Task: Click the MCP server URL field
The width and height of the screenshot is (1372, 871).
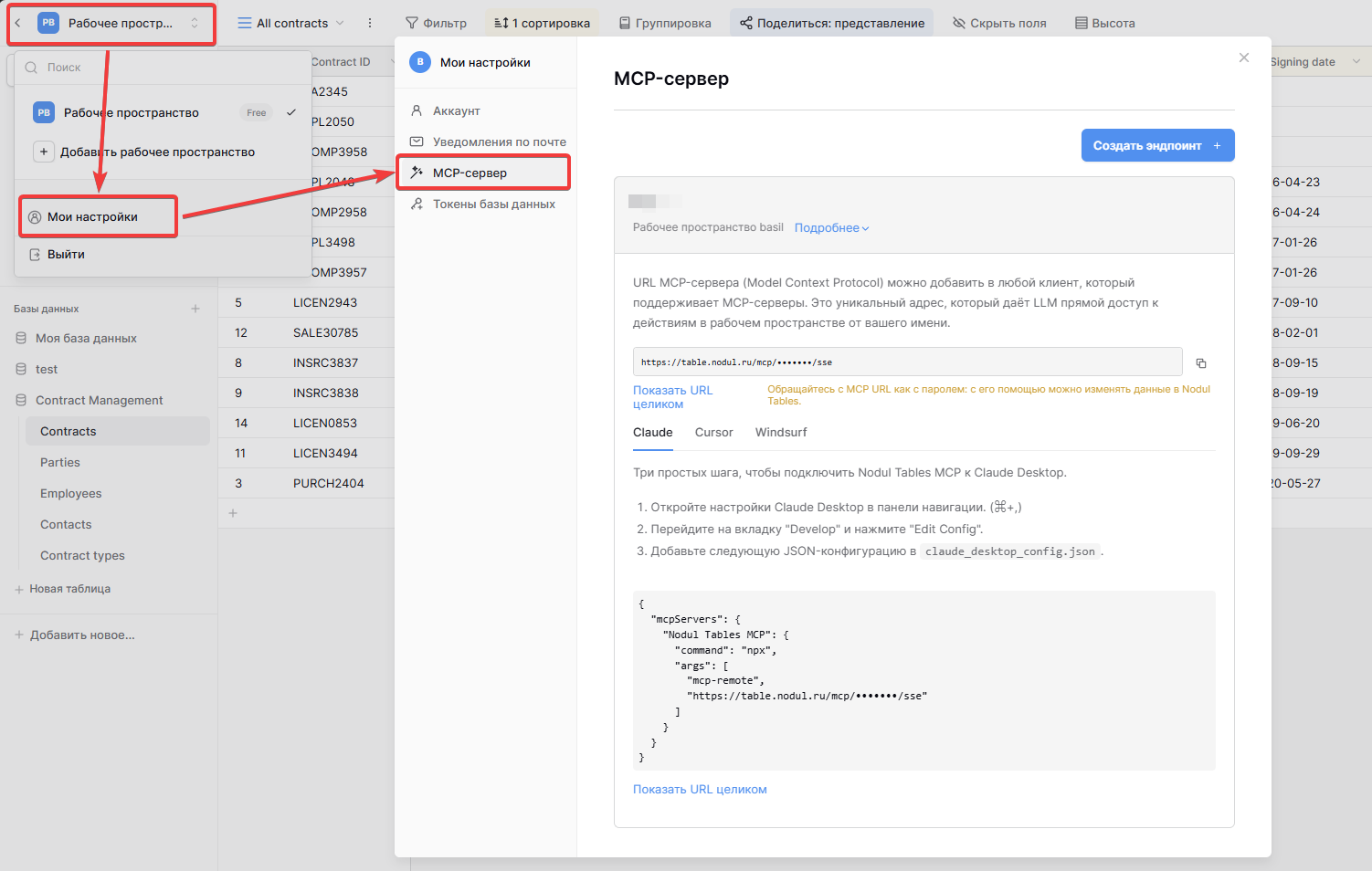Action: pyautogui.click(x=907, y=362)
